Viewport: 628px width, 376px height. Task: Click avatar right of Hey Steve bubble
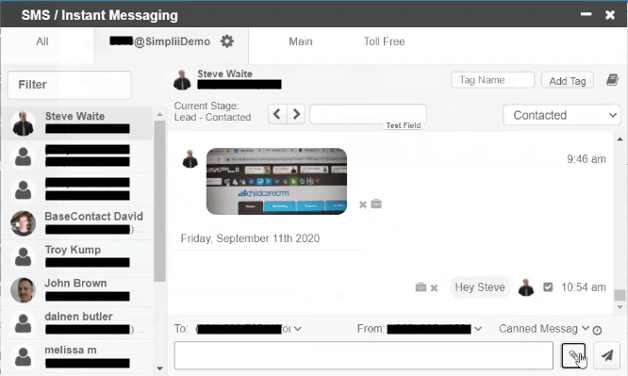(526, 287)
